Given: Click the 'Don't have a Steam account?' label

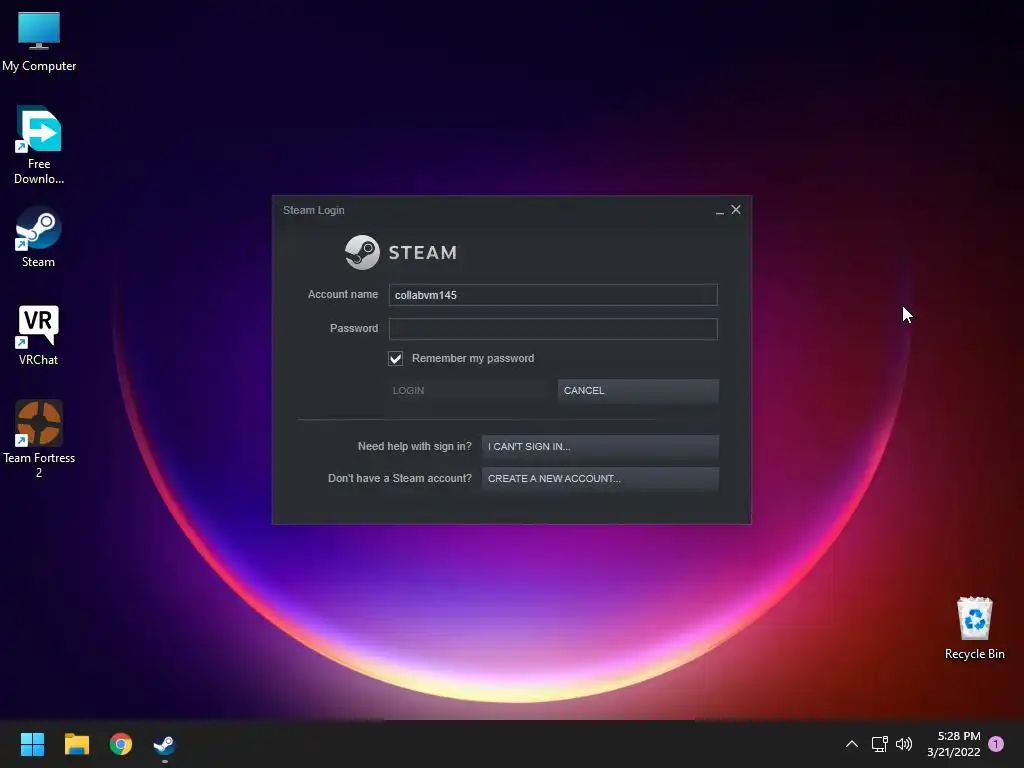Looking at the screenshot, I should pos(400,479).
